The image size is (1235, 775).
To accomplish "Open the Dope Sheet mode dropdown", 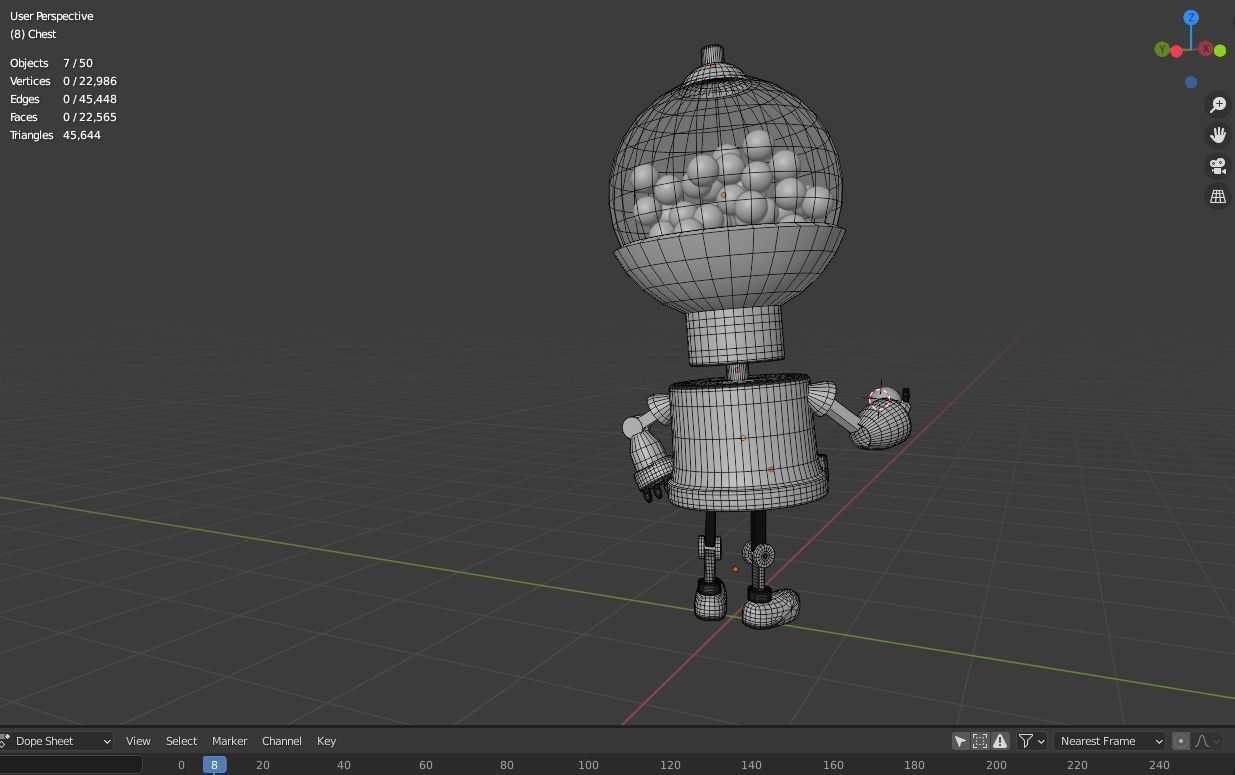I will click(57, 741).
